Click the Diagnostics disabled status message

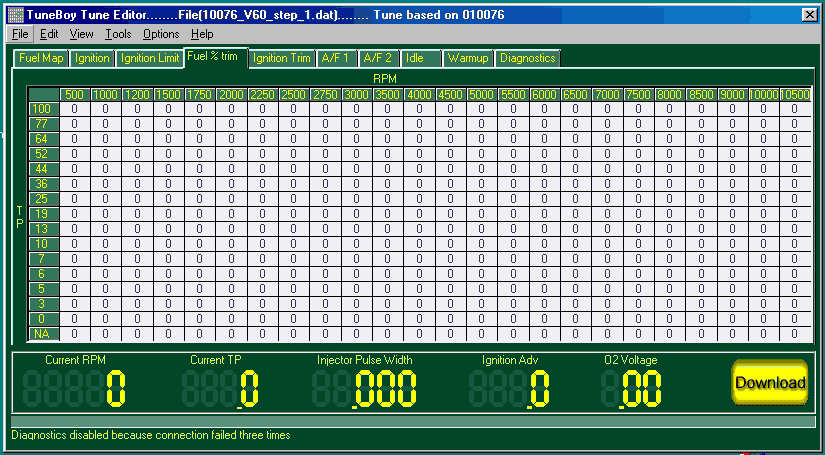(x=151, y=436)
